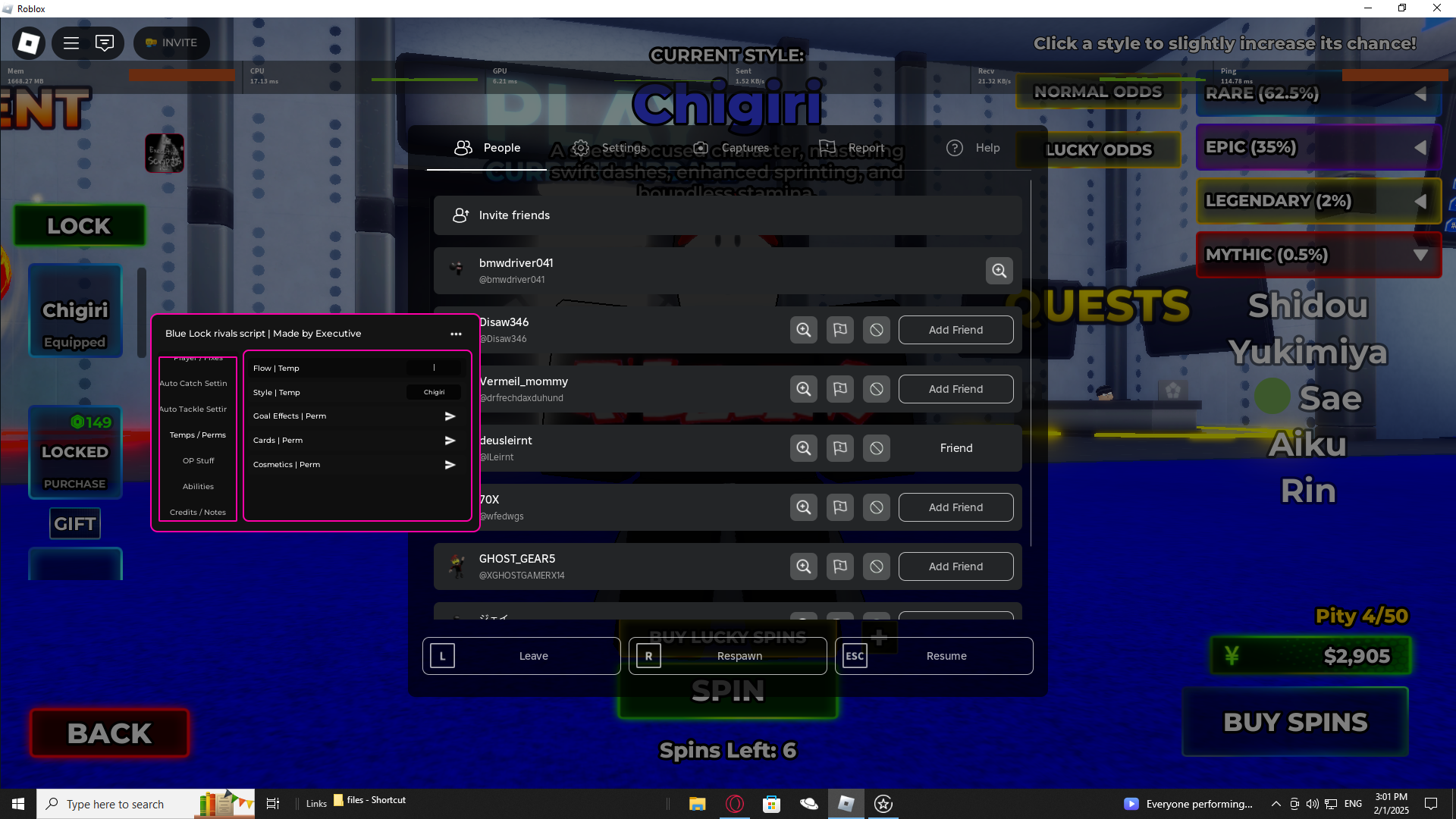The height and width of the screenshot is (819, 1456).
Task: Expand Cards | Perm arrow
Action: tap(450, 441)
